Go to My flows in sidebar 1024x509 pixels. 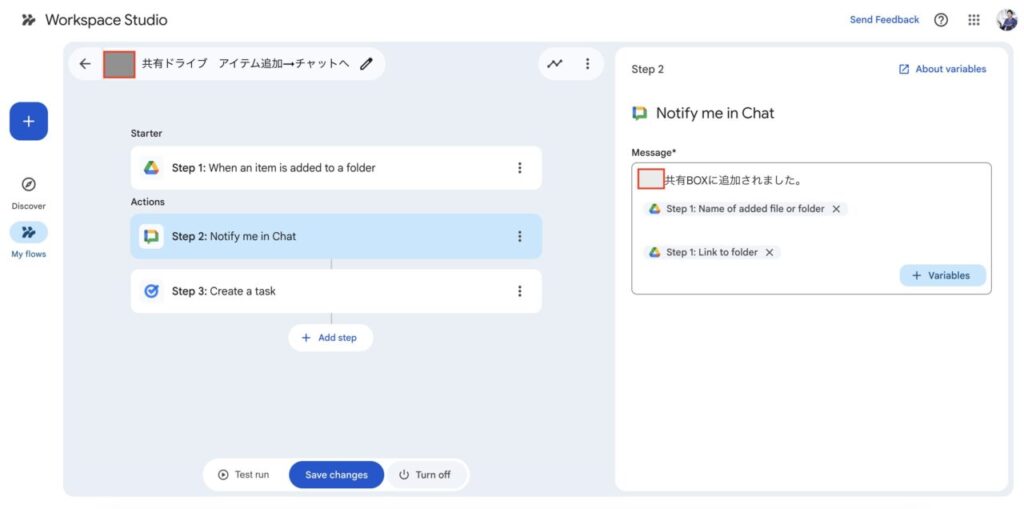coord(29,233)
